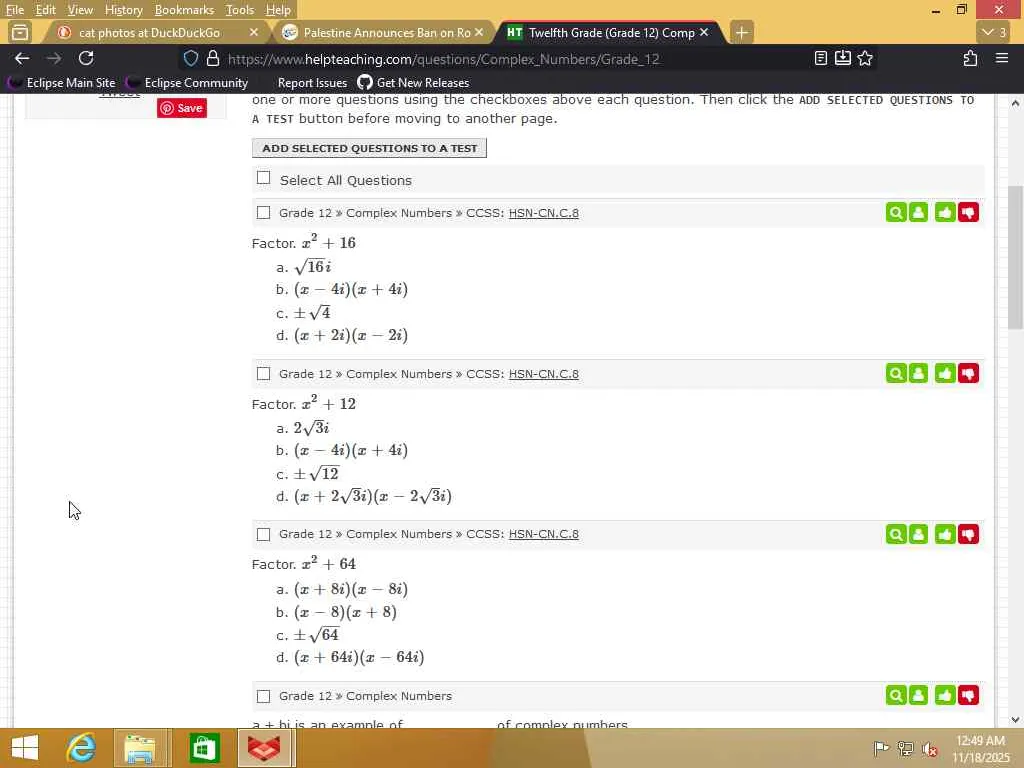Click the green person icon for x²+12 question

coord(918,374)
